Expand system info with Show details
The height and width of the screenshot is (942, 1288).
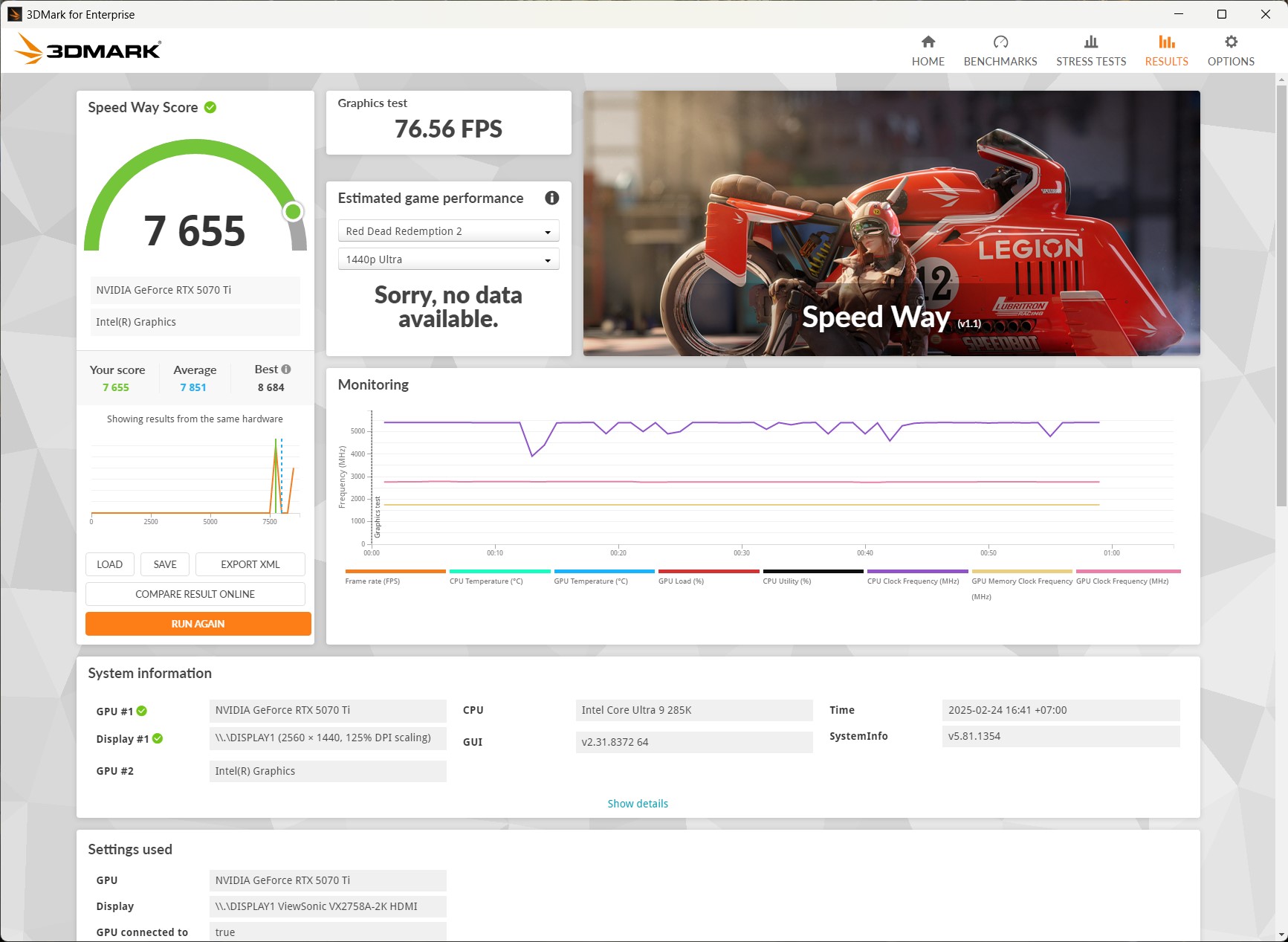[x=637, y=804]
